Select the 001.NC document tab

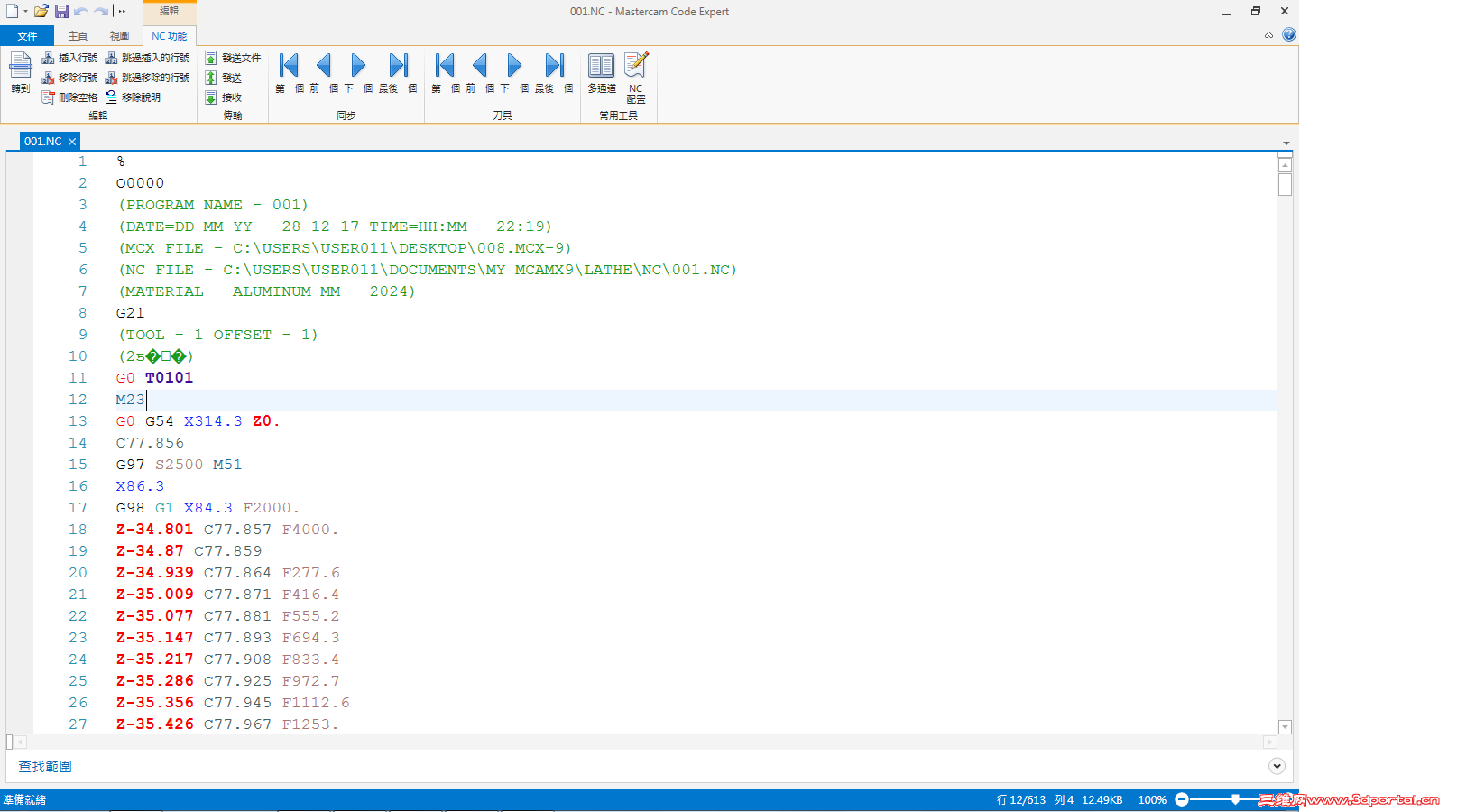pos(43,142)
